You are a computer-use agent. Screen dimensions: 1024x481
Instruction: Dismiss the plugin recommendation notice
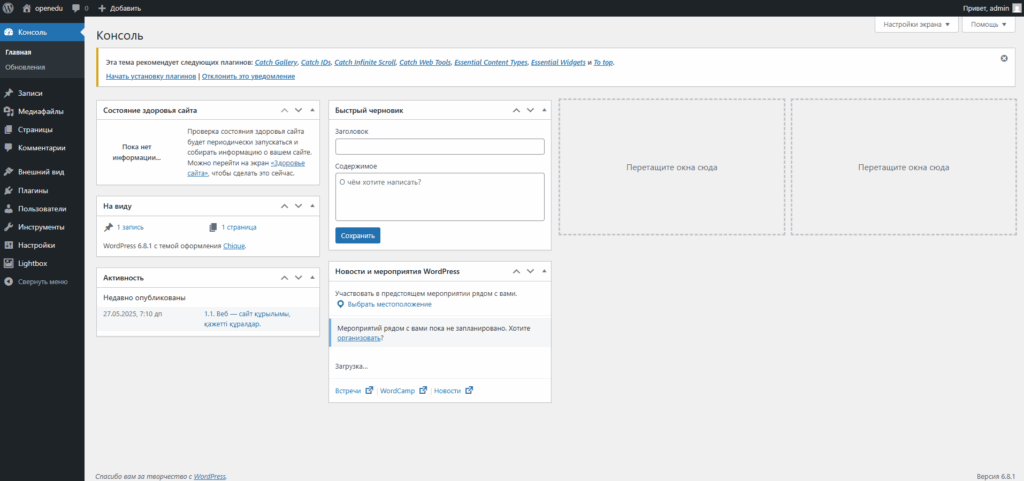pos(1004,59)
